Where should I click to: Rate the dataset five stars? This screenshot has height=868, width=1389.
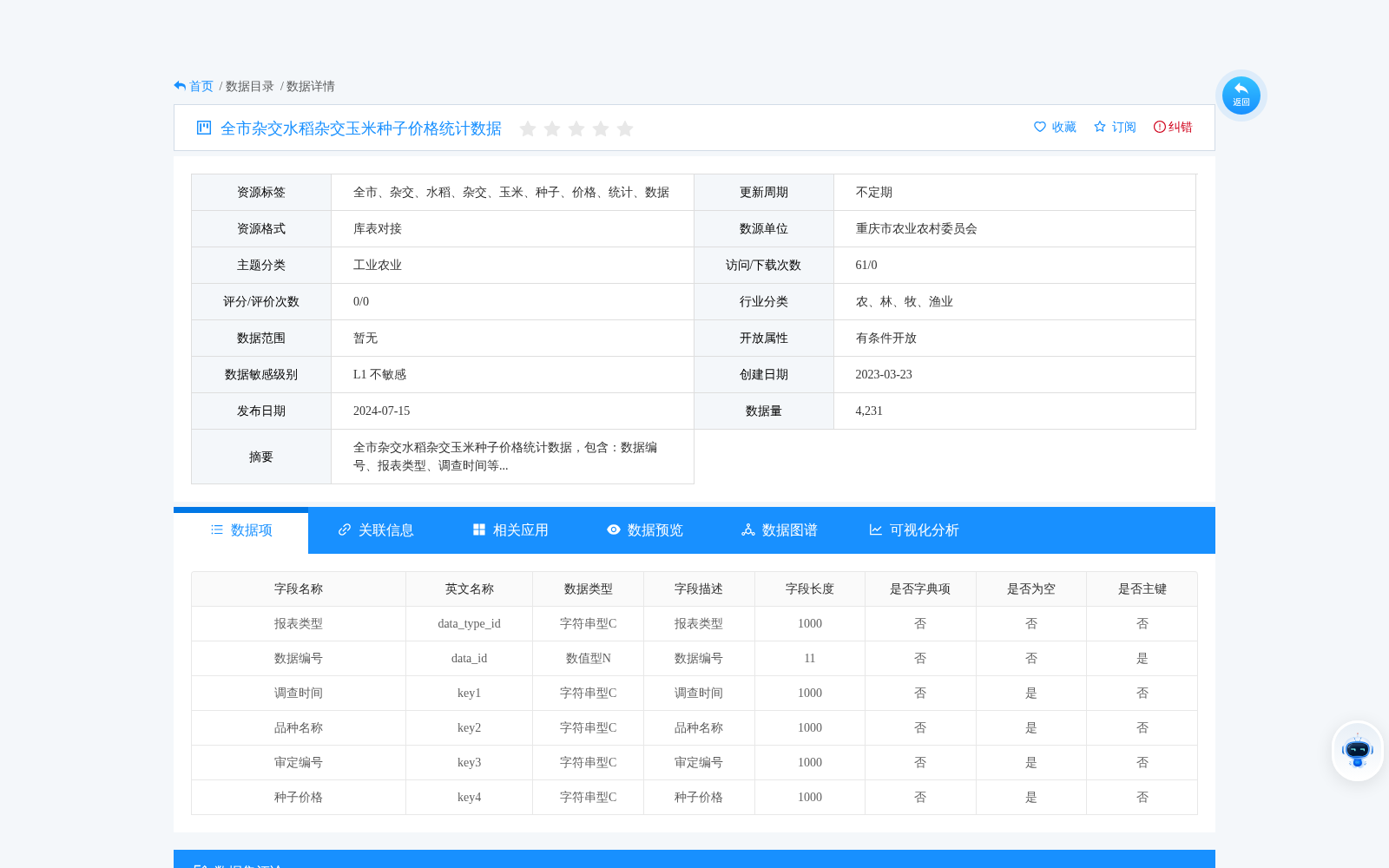pyautogui.click(x=625, y=128)
